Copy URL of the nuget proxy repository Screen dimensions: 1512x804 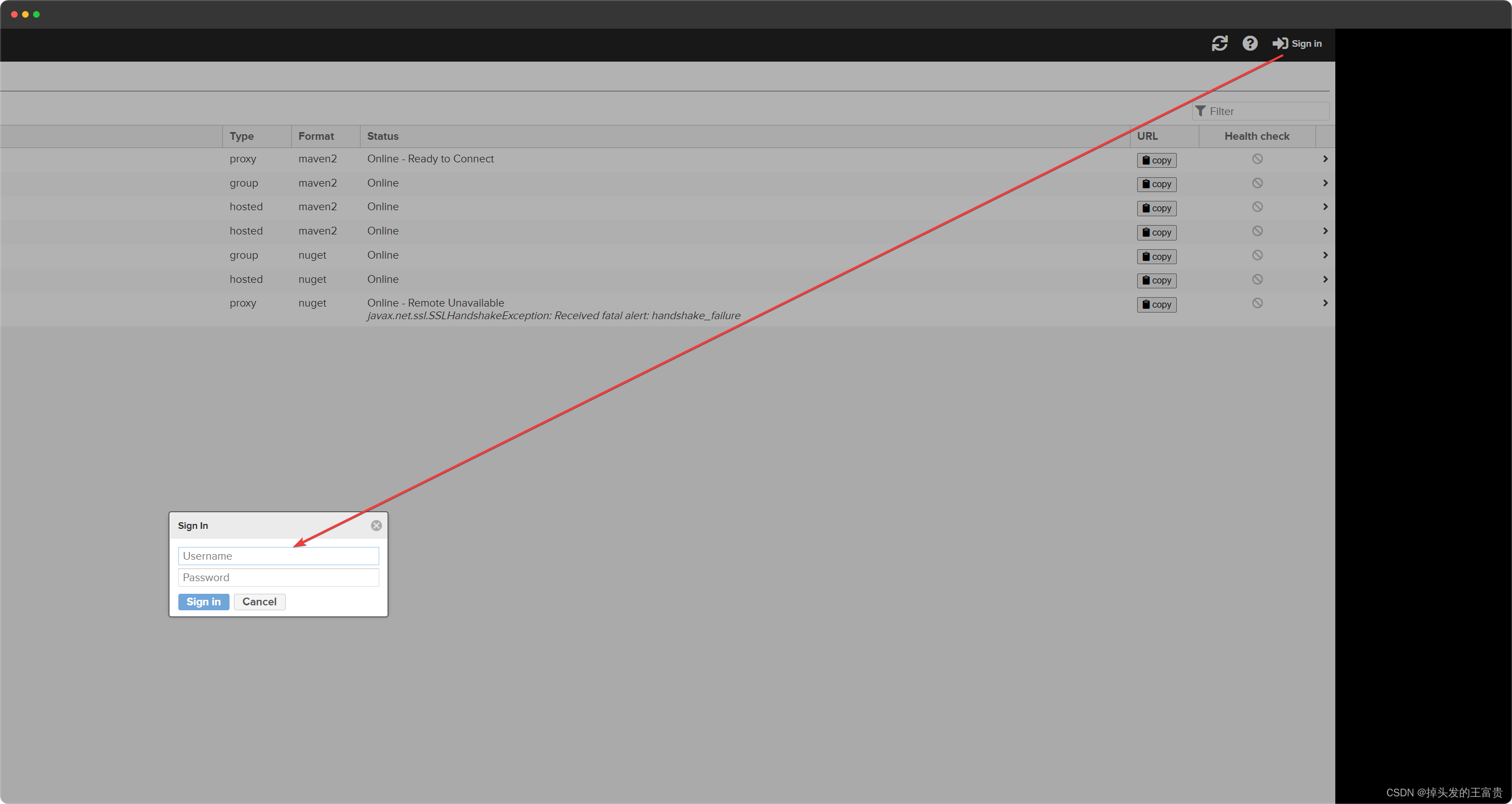click(1156, 304)
